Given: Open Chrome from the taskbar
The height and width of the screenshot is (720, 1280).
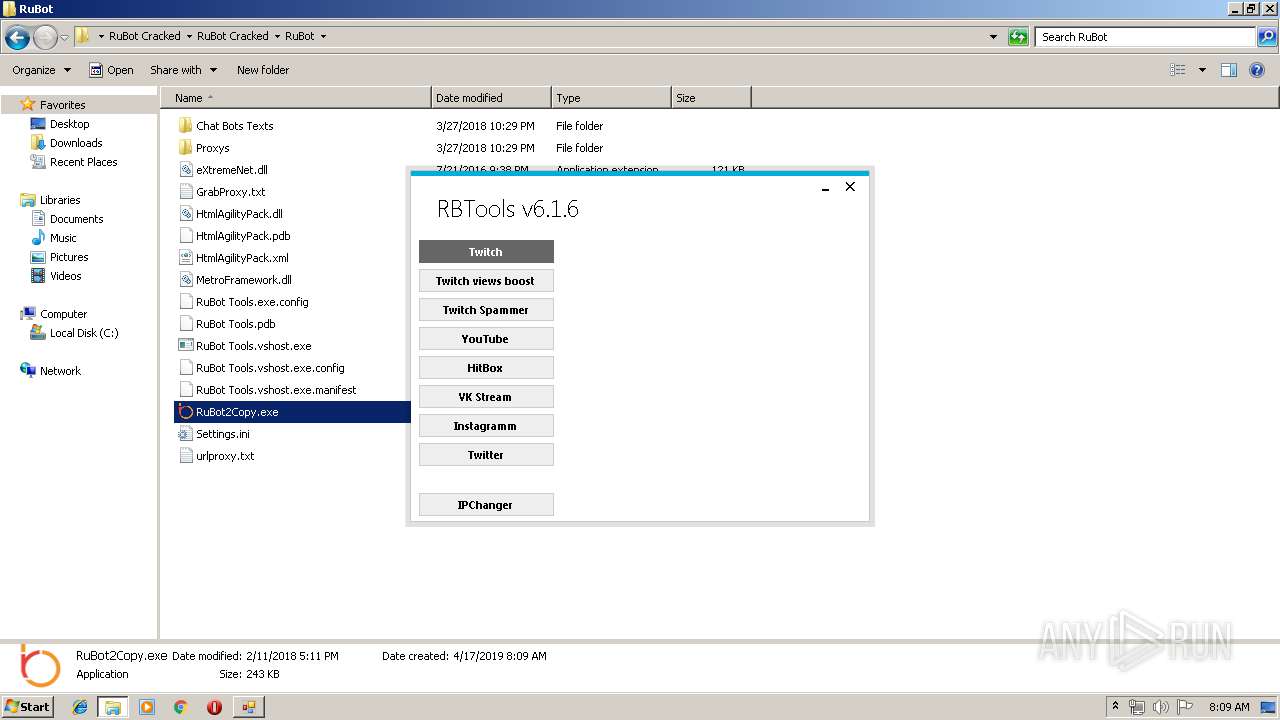Looking at the screenshot, I should 180,707.
